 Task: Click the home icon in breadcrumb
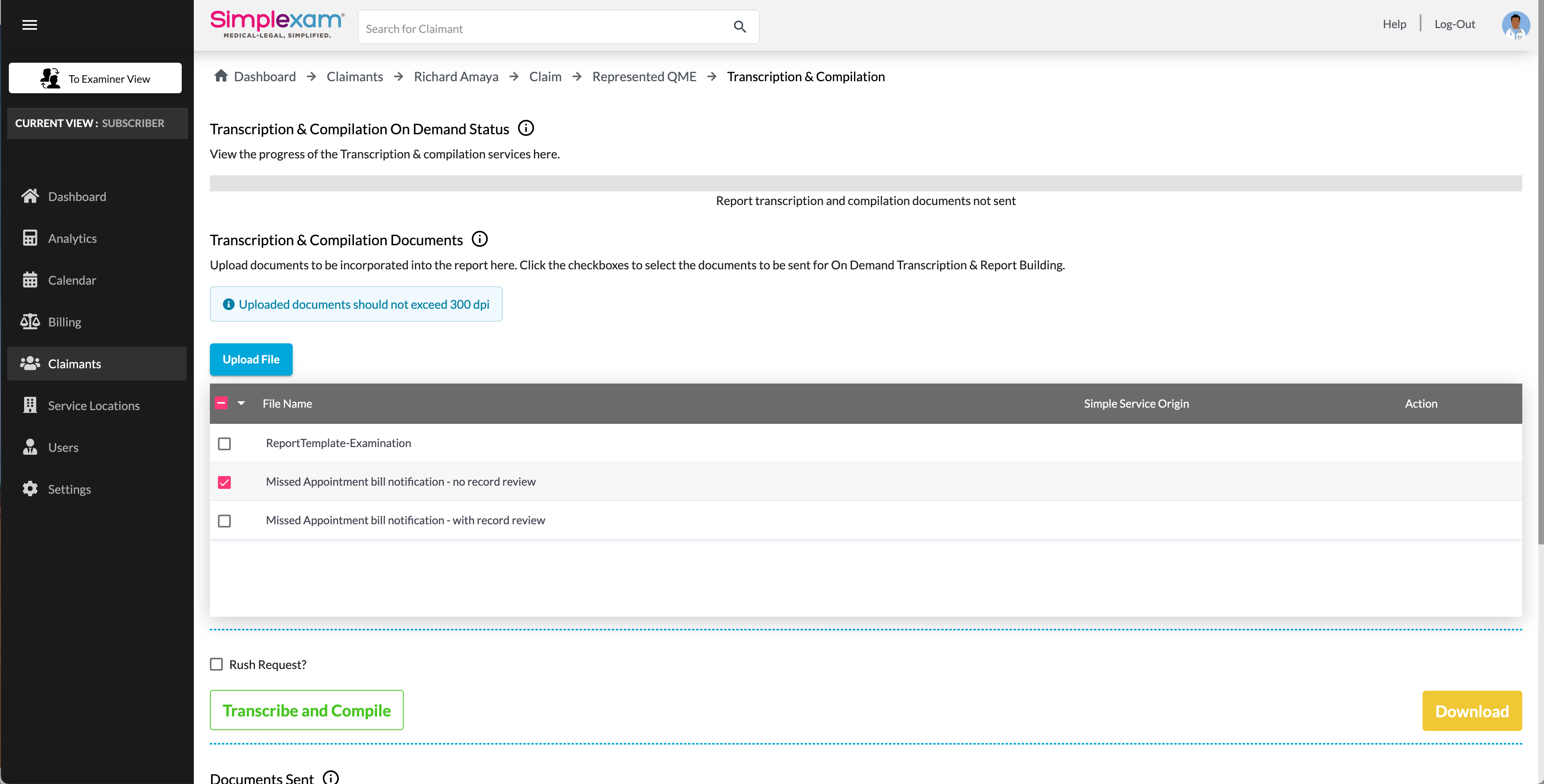[x=221, y=76]
